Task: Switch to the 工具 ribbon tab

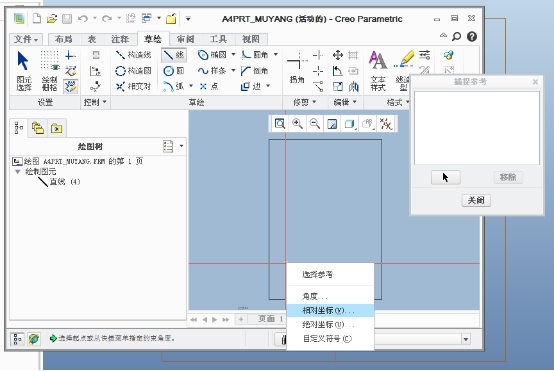Action: pyautogui.click(x=218, y=39)
